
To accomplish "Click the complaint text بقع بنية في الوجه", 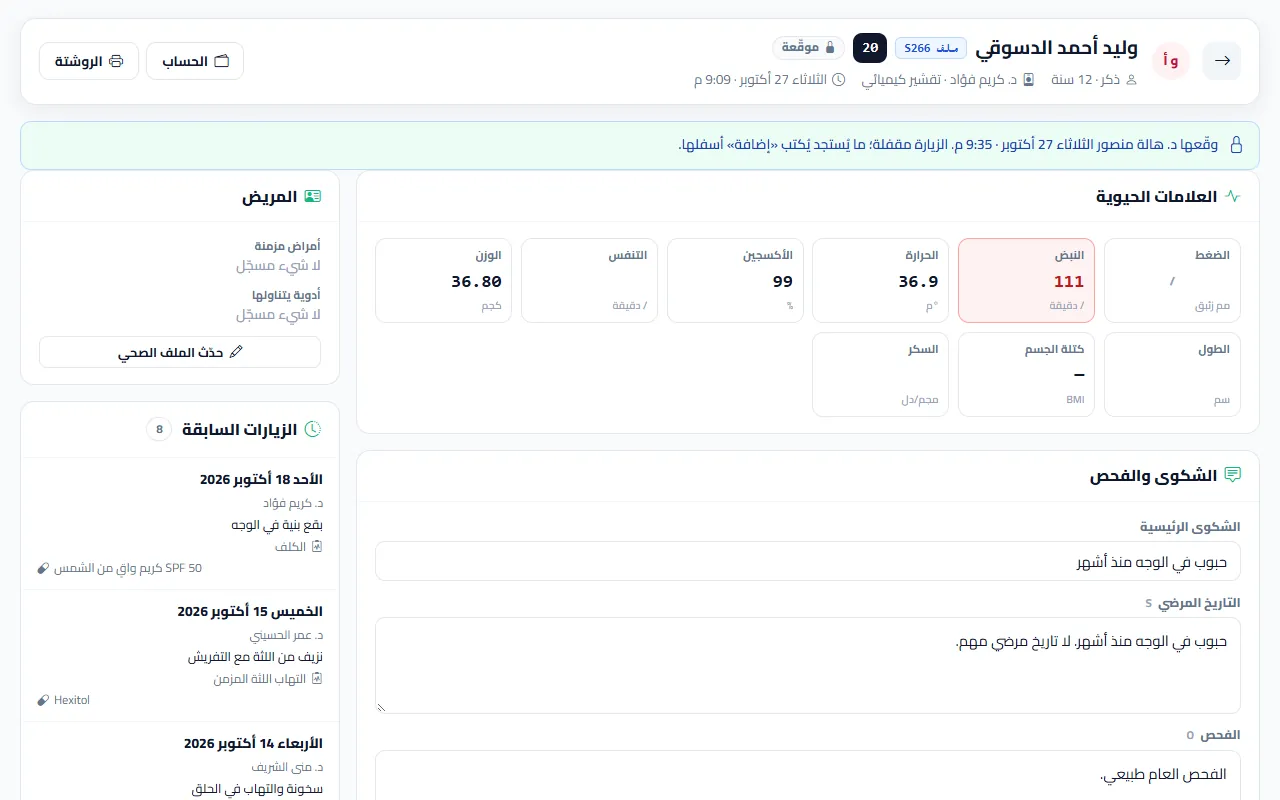I will point(277,524).
